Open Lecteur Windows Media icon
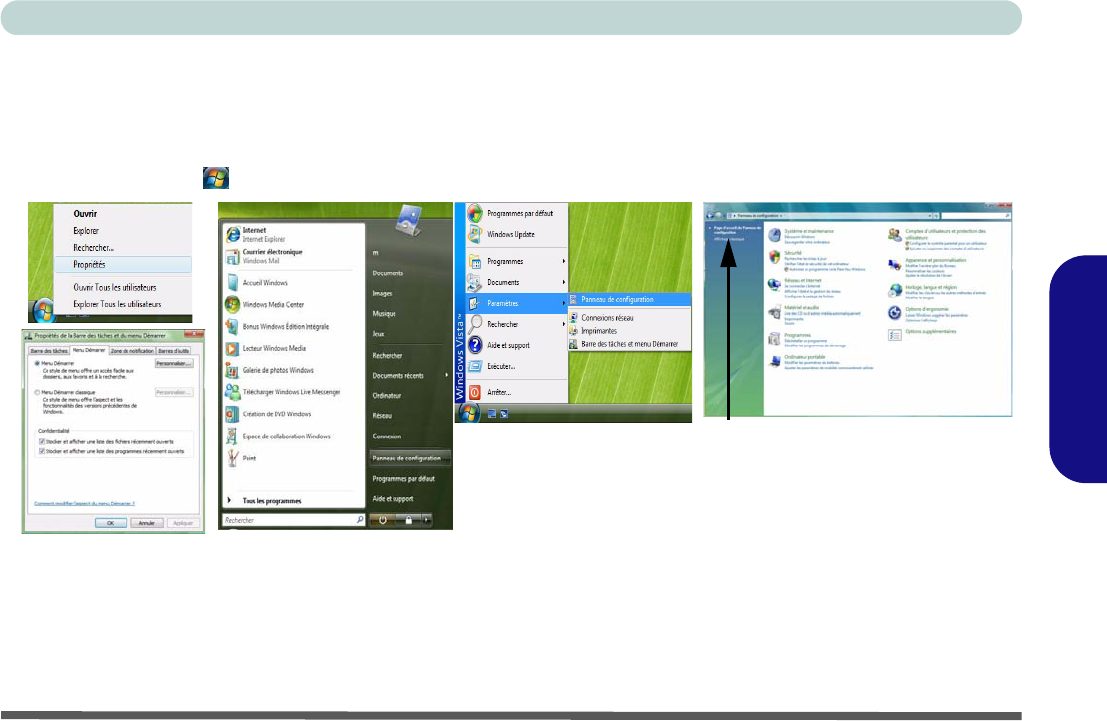The height and width of the screenshot is (721, 1107). pyautogui.click(x=233, y=348)
